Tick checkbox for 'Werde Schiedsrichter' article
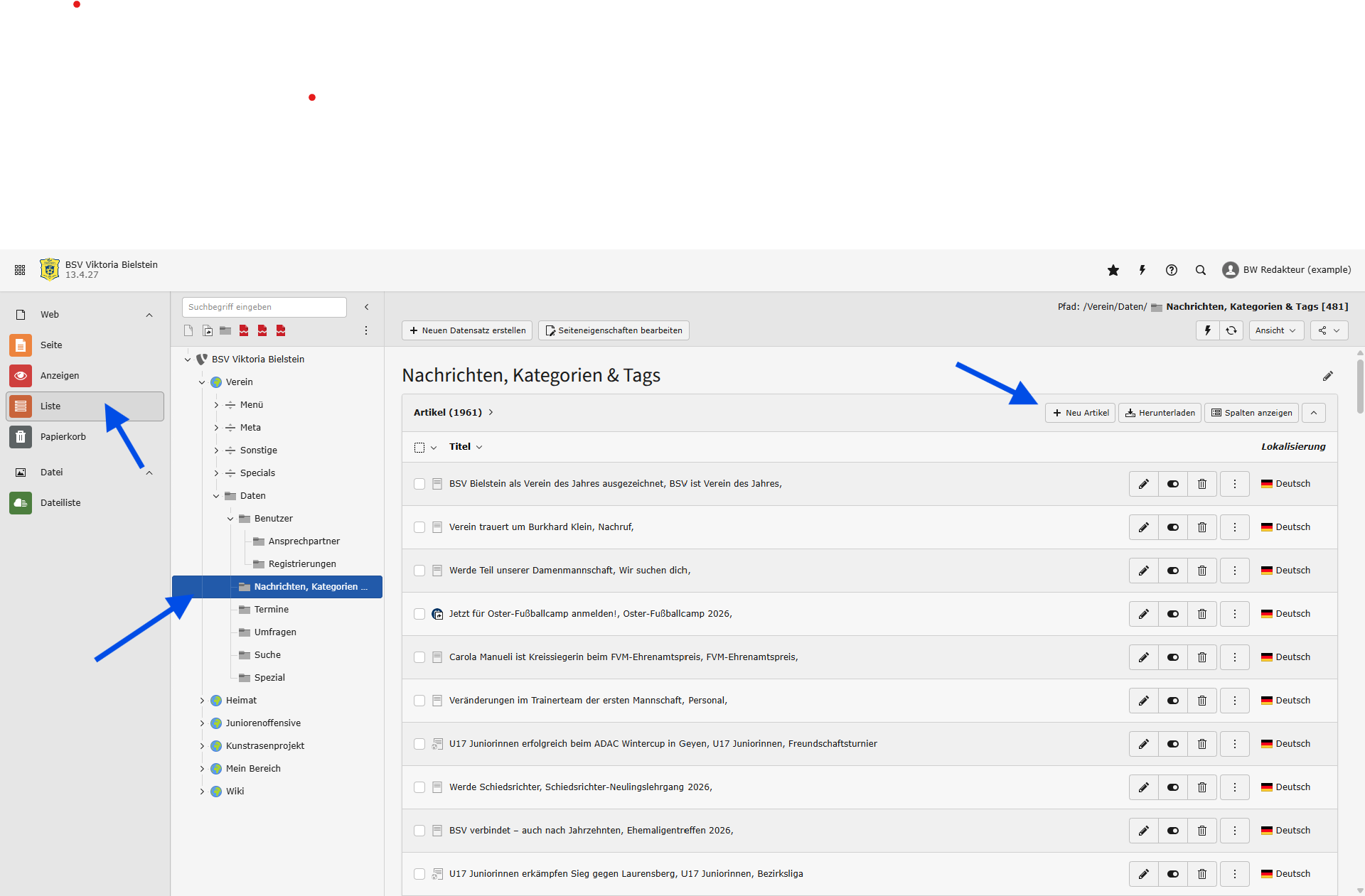 pyautogui.click(x=419, y=787)
